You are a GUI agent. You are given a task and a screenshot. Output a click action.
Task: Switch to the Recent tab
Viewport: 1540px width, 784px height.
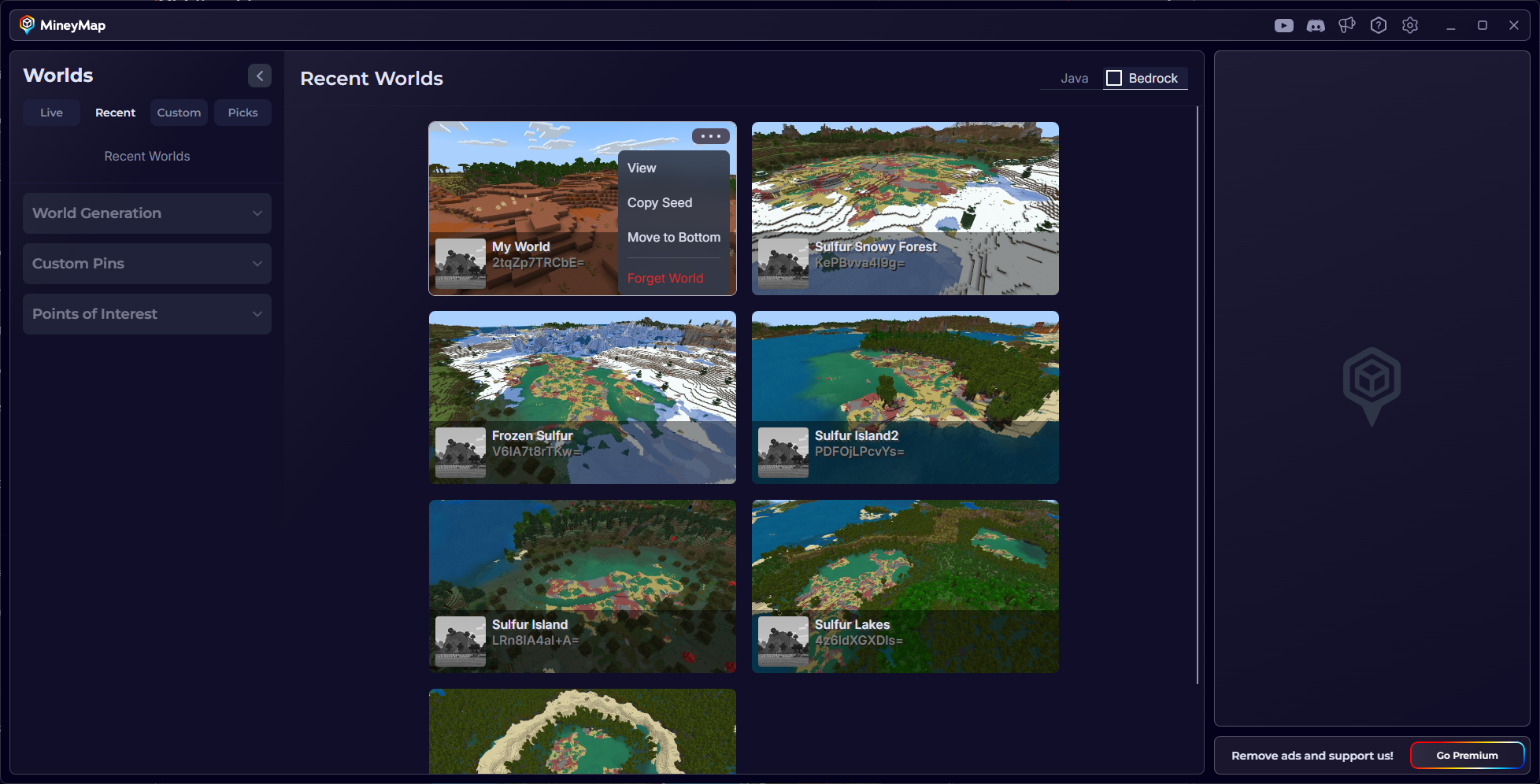[x=116, y=113]
